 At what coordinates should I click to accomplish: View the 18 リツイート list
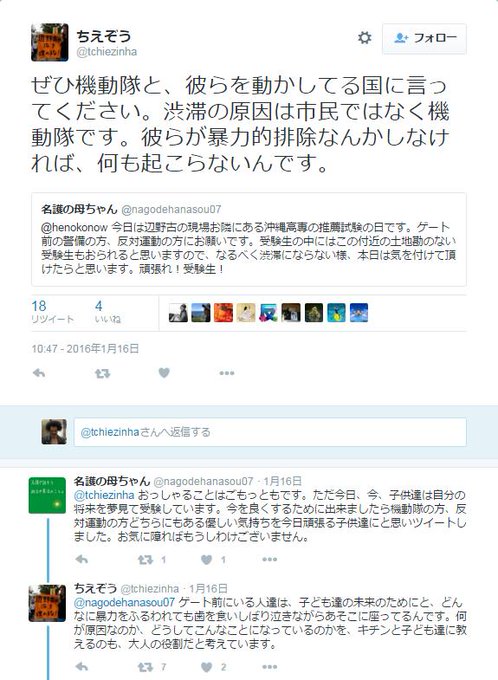tap(52, 312)
